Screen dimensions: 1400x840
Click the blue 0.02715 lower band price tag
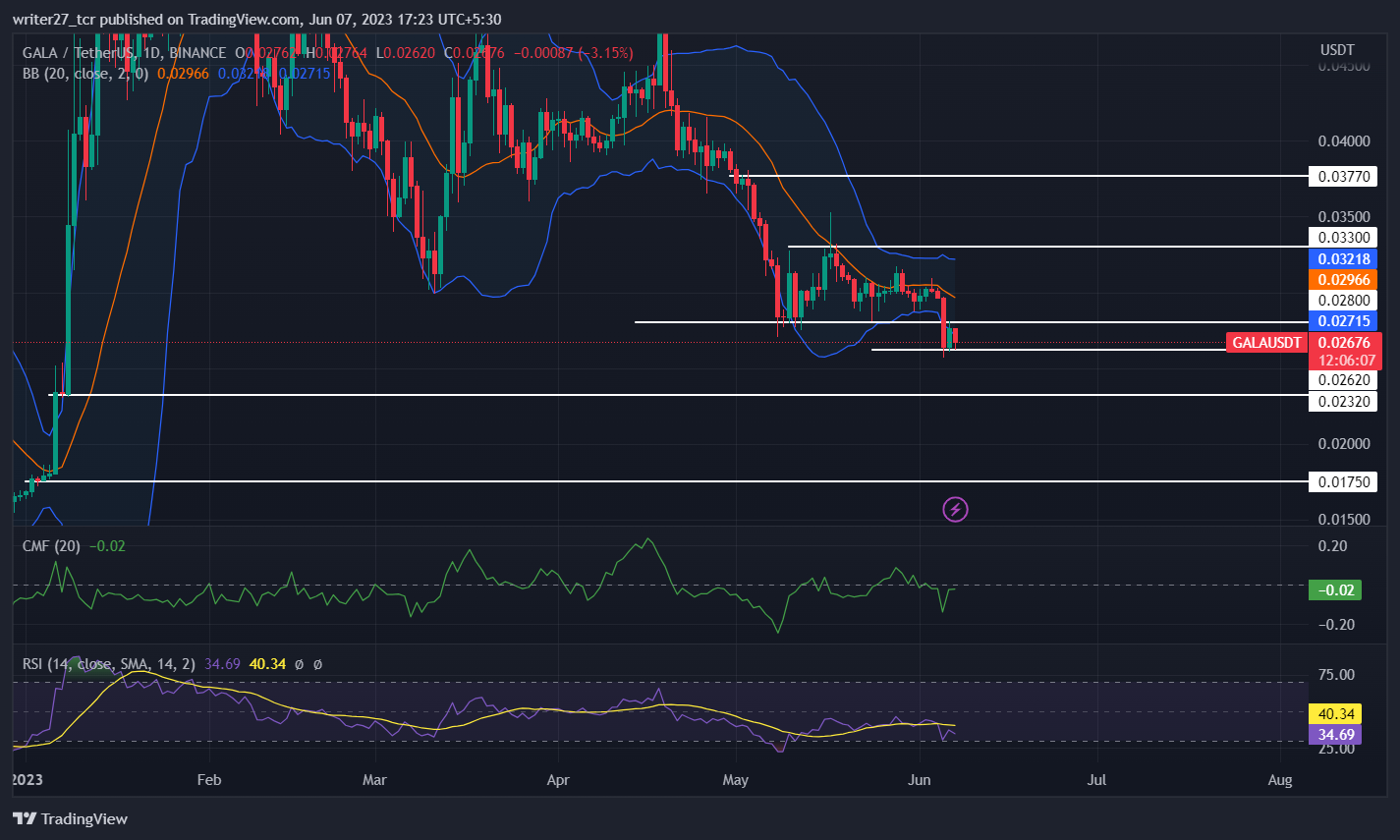[1343, 321]
